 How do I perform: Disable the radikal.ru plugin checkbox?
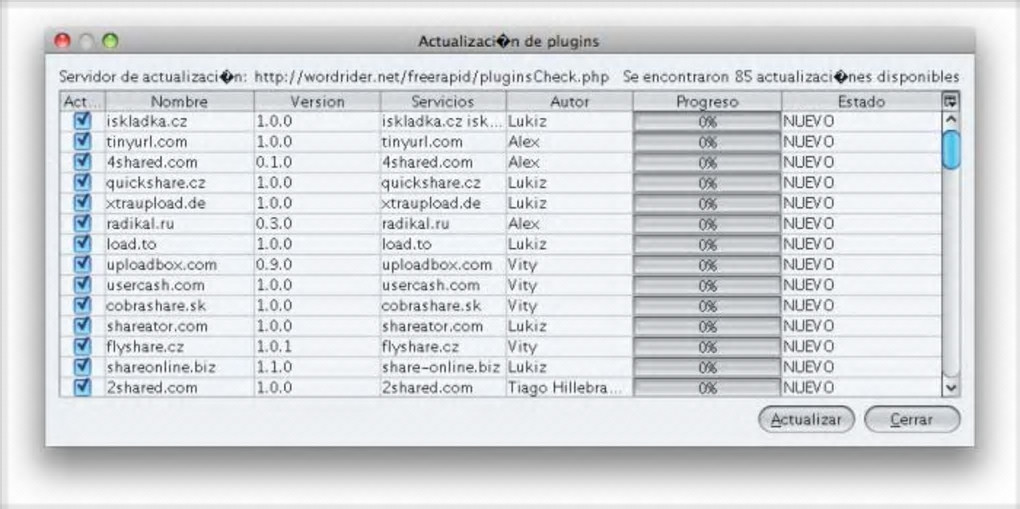pyautogui.click(x=82, y=223)
